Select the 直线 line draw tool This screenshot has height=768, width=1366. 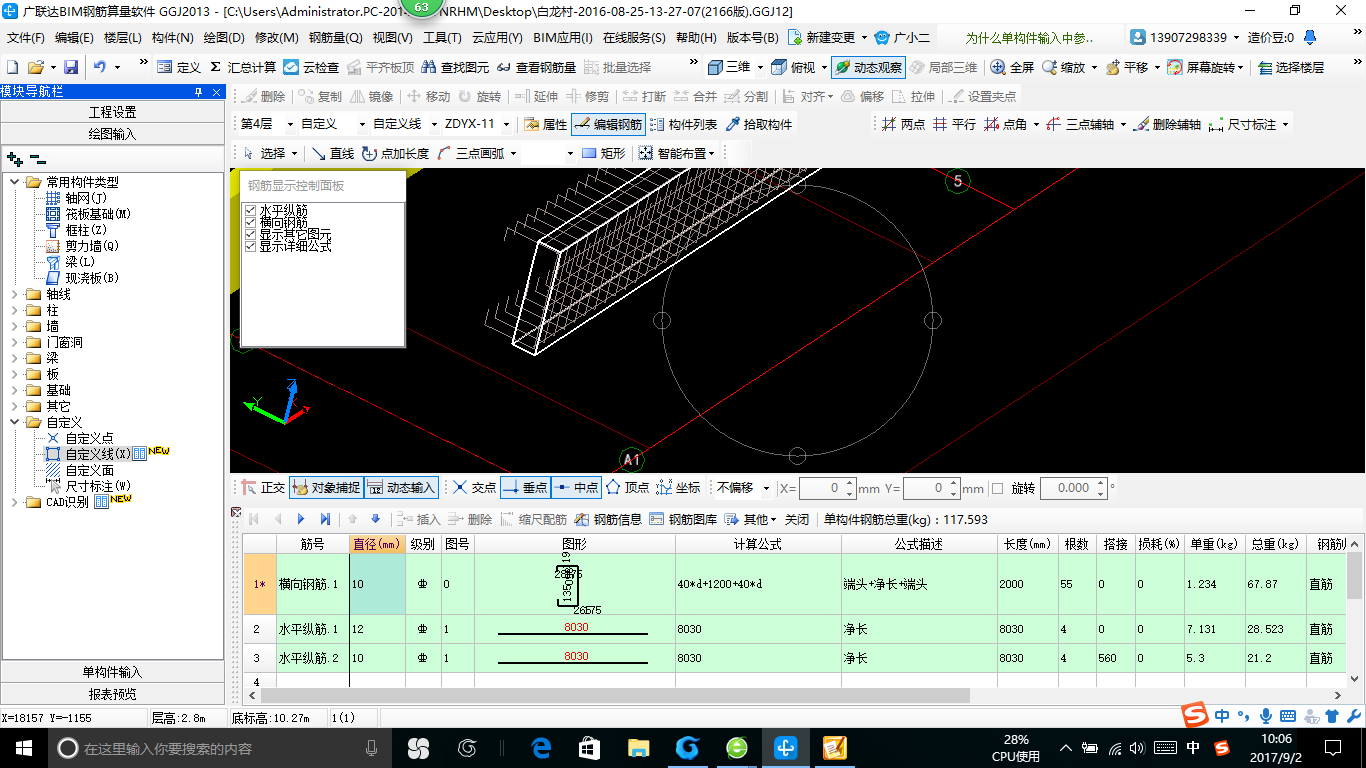click(x=333, y=153)
